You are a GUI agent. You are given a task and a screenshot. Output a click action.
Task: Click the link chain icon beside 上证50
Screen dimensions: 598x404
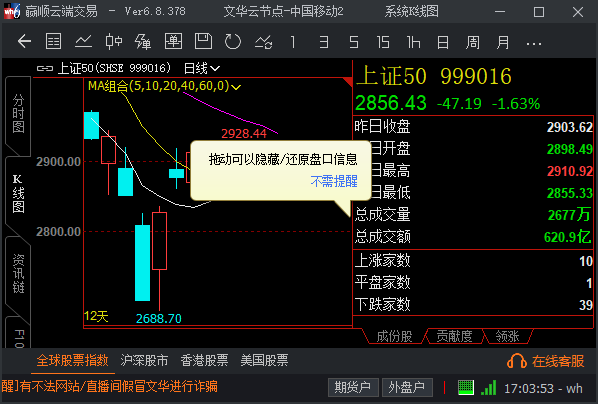[45, 68]
